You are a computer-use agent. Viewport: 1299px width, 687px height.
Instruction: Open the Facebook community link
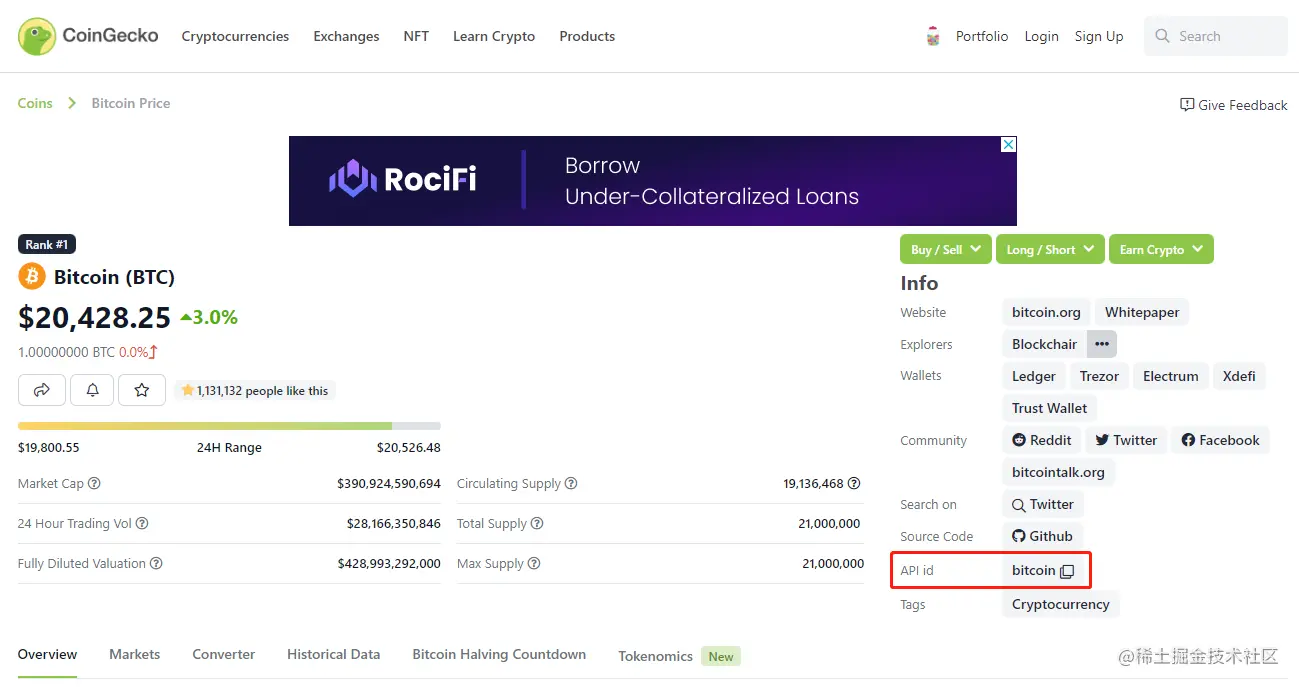click(x=1220, y=440)
